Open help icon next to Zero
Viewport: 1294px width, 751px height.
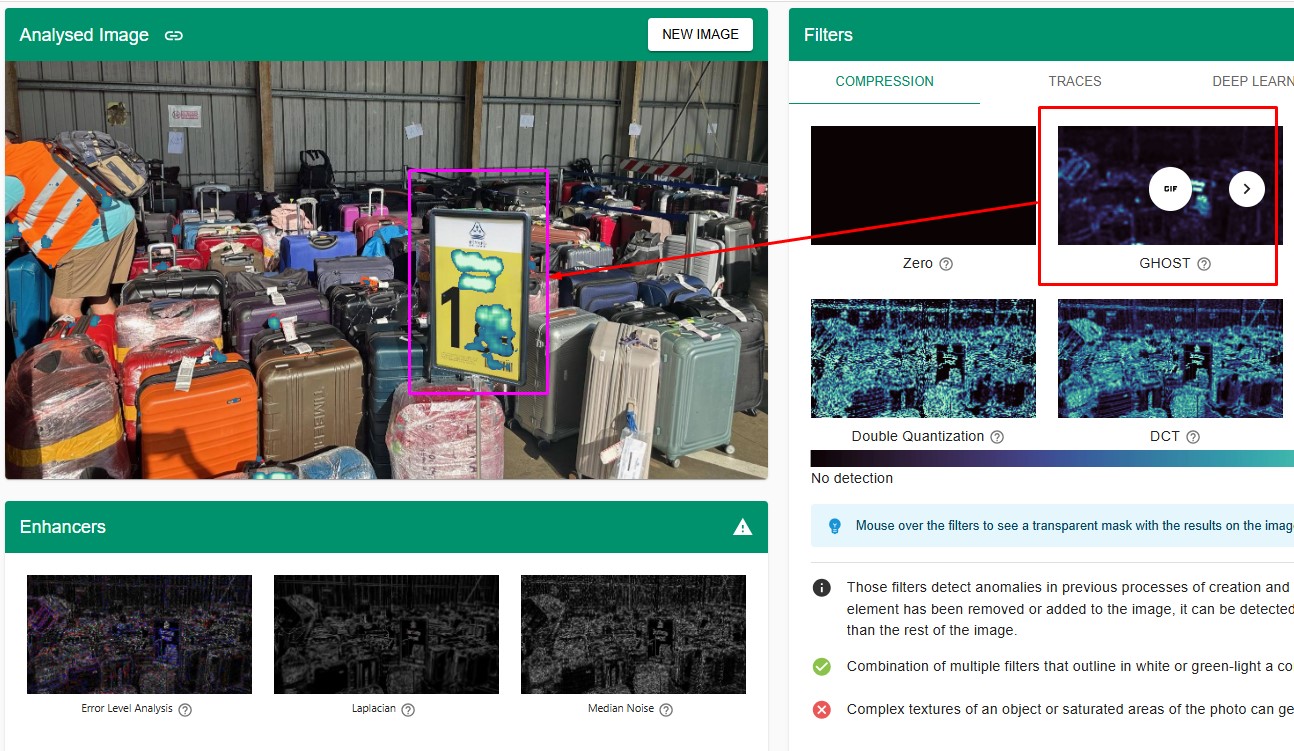pos(946,264)
